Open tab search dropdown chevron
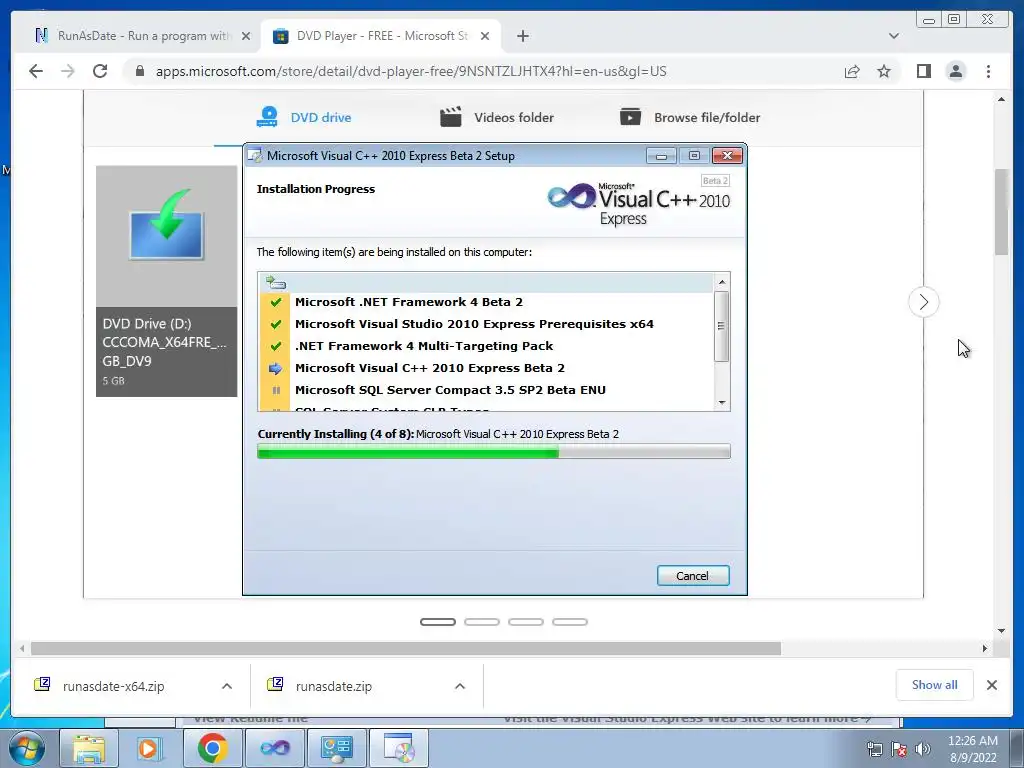This screenshot has height=768, width=1024. (893, 36)
